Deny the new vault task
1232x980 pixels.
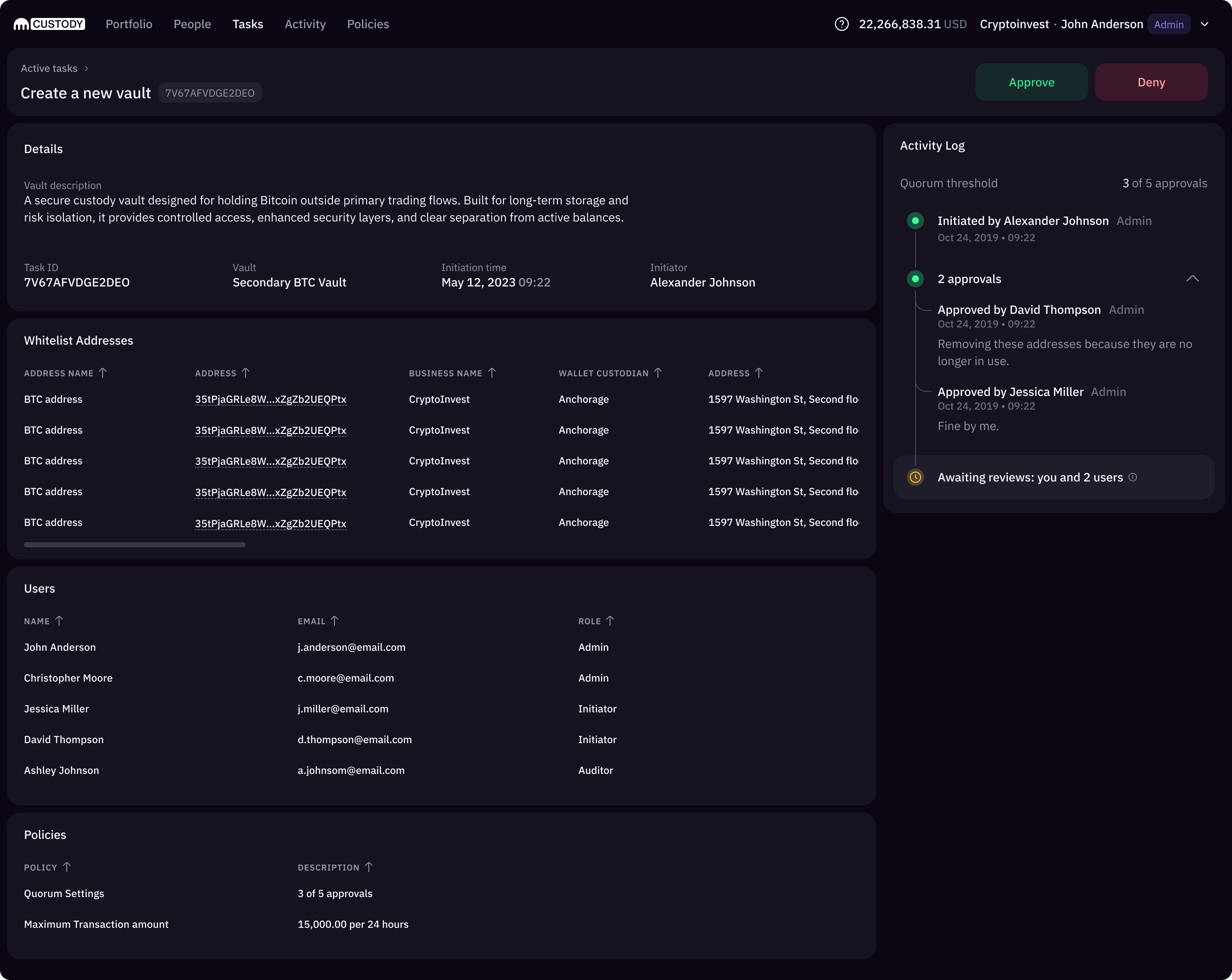pyautogui.click(x=1151, y=82)
